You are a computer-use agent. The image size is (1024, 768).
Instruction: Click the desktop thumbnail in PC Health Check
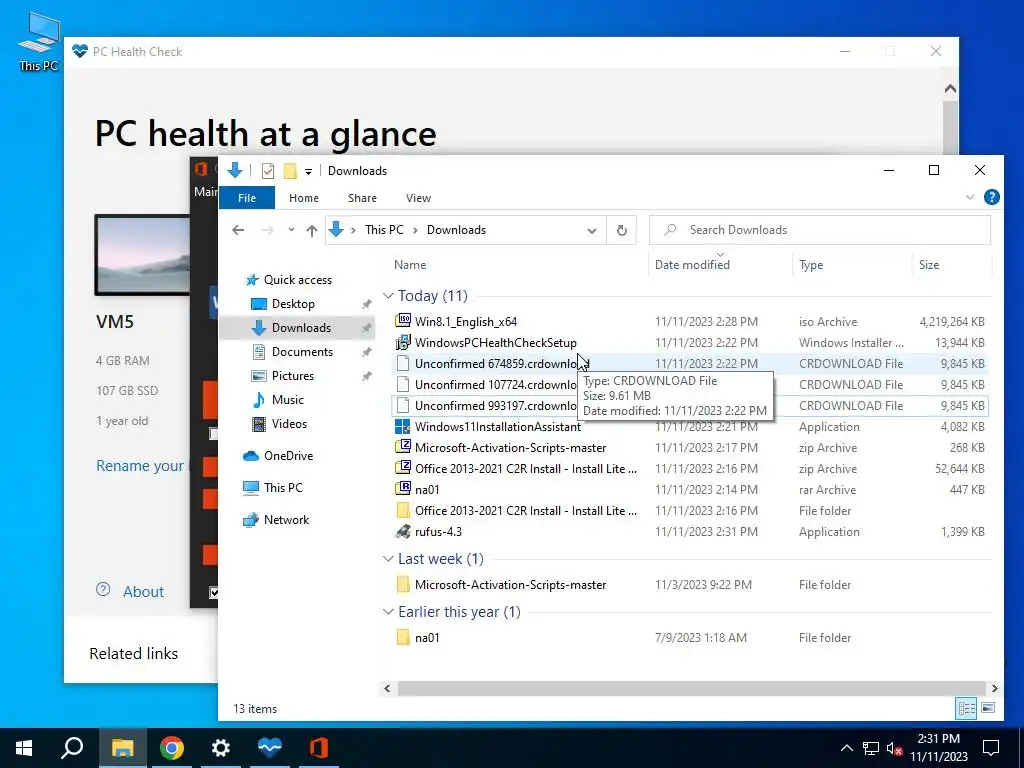(142, 255)
